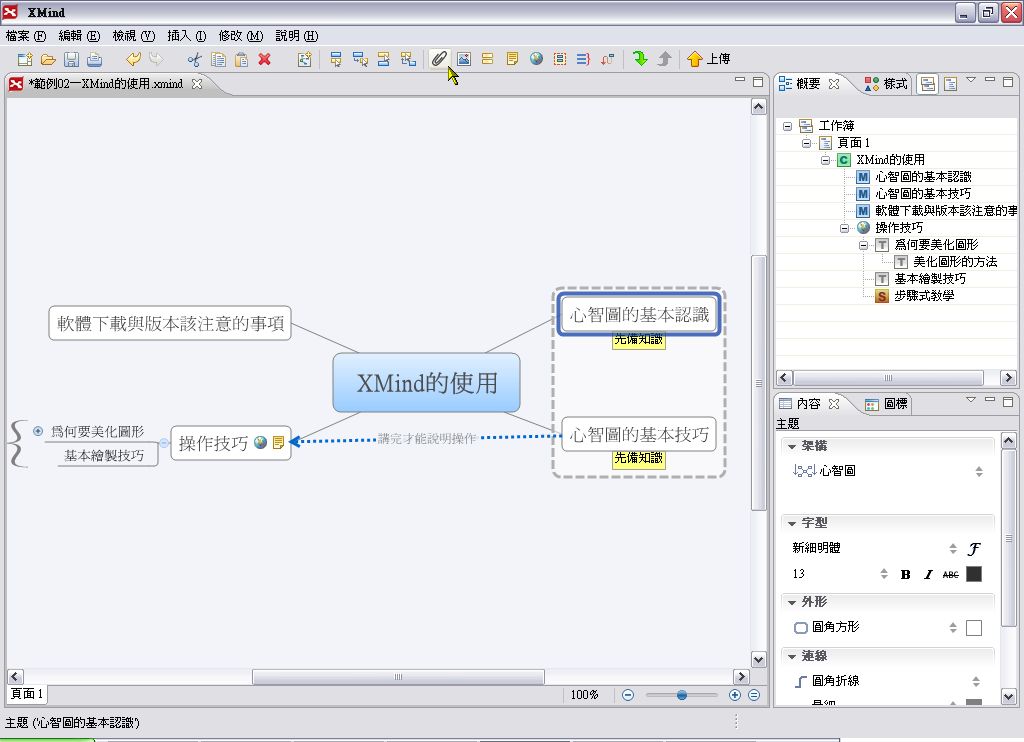Viewport: 1024px width, 742px height.
Task: Click the Copy toolbar icon
Action: [x=218, y=59]
